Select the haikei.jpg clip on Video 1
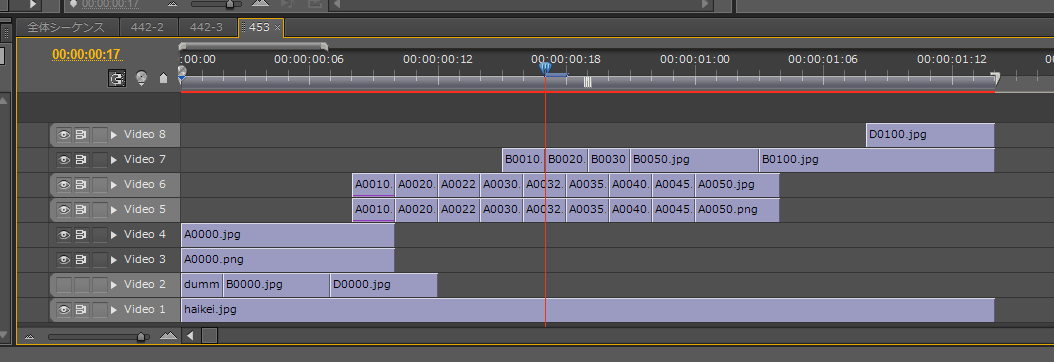1054x362 pixels. (587, 310)
